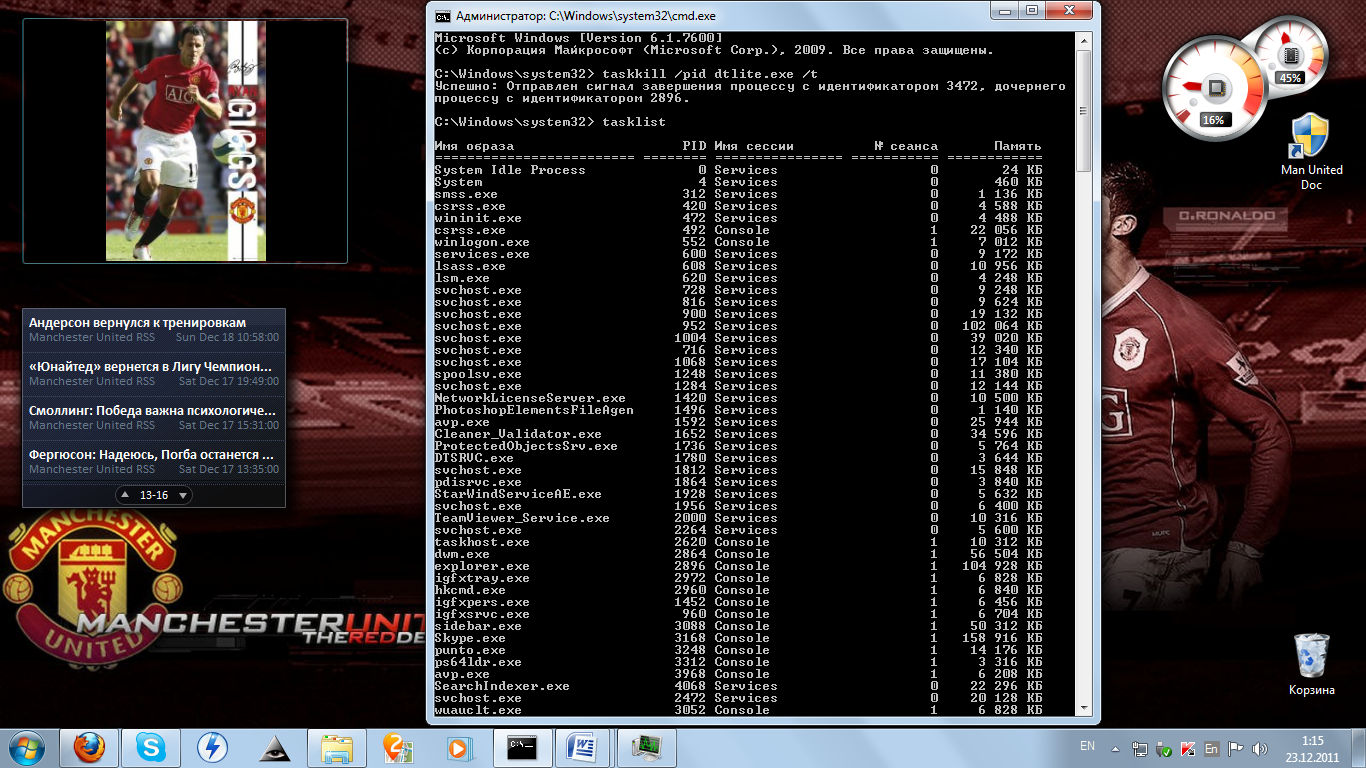
Task: Click NetworkLicenseServer.exe row
Action: (x=738, y=398)
